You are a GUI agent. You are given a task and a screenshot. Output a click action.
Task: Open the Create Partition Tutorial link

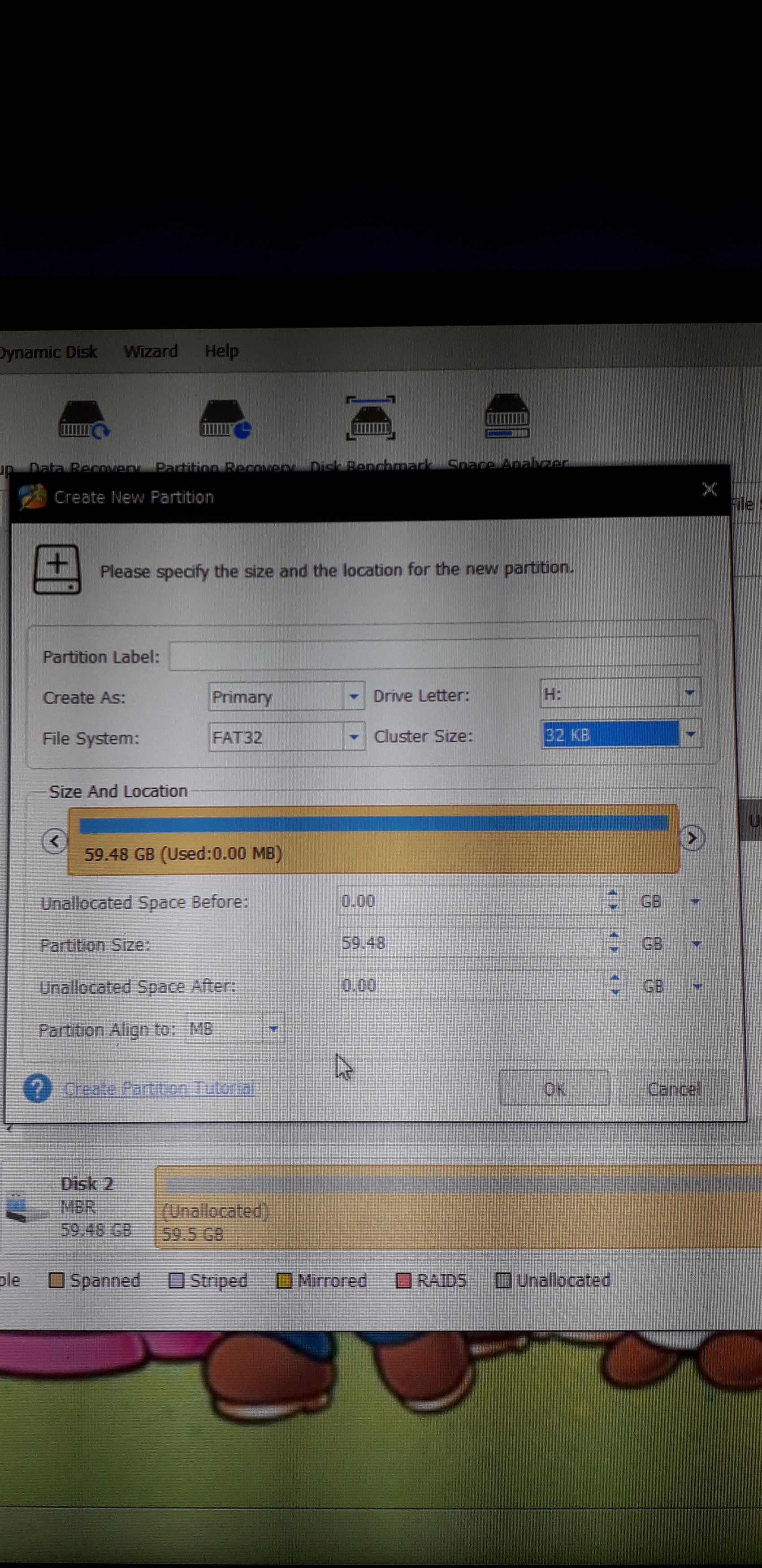[x=159, y=1088]
